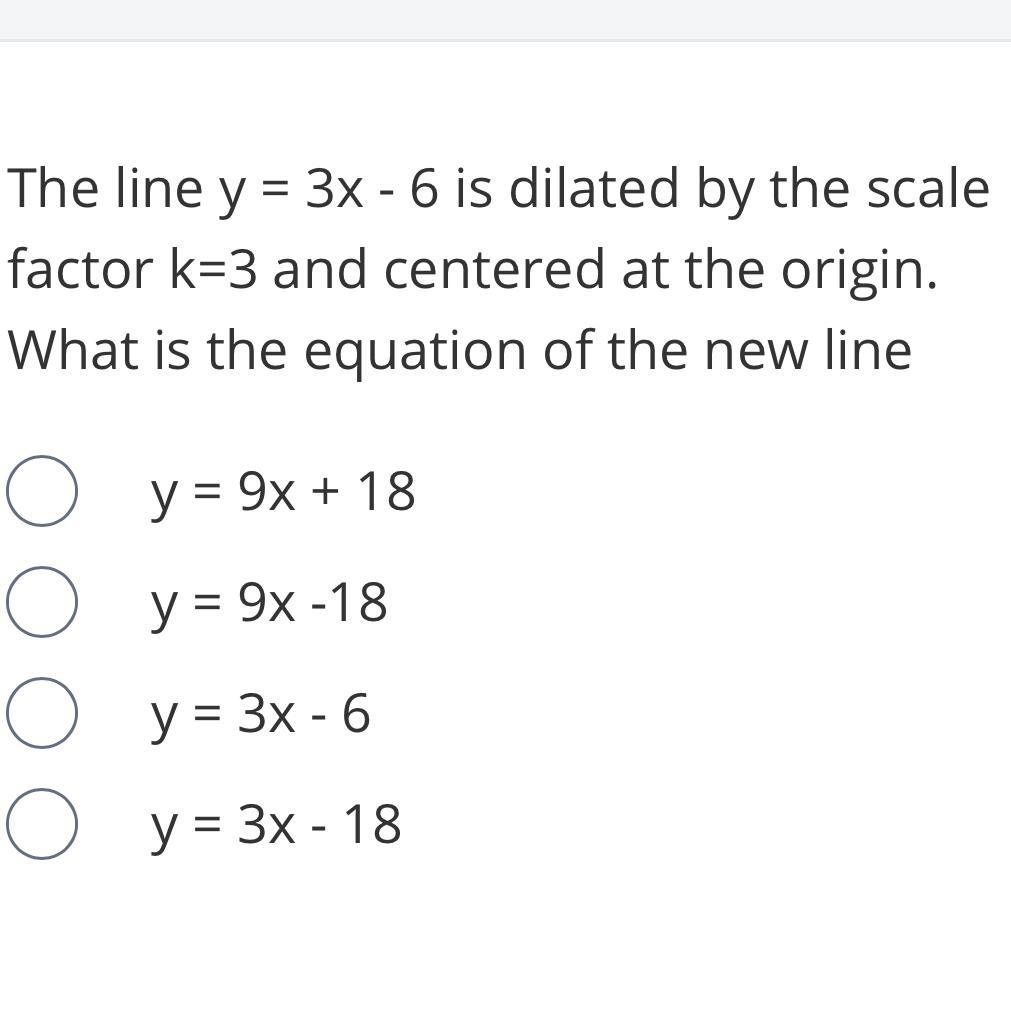Viewport: 1011px width, 1012px height.
Task: Click the question line starting with 'The line'
Action: click(498, 189)
